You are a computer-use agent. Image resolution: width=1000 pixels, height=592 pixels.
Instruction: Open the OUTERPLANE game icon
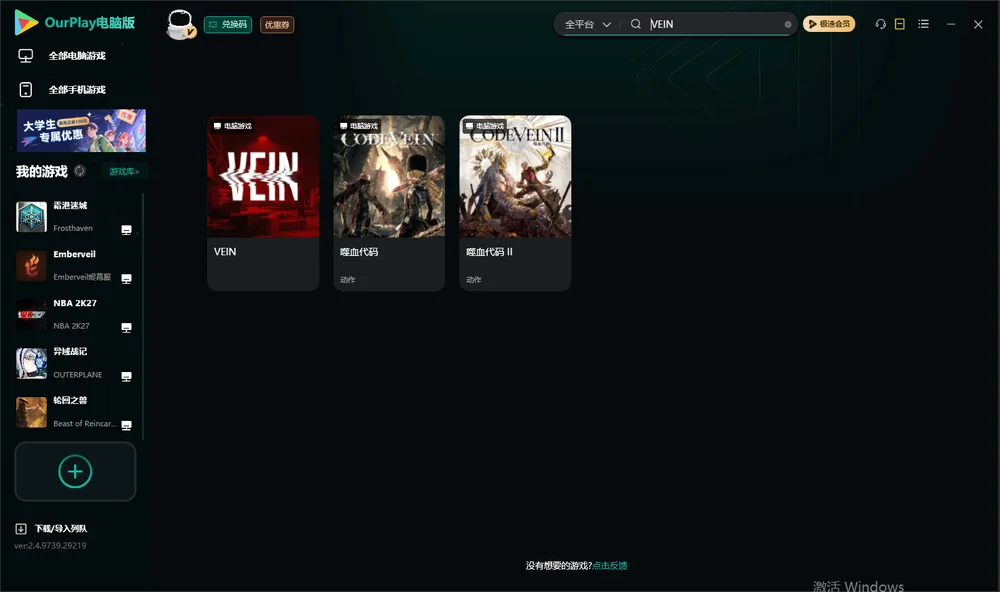[31, 363]
